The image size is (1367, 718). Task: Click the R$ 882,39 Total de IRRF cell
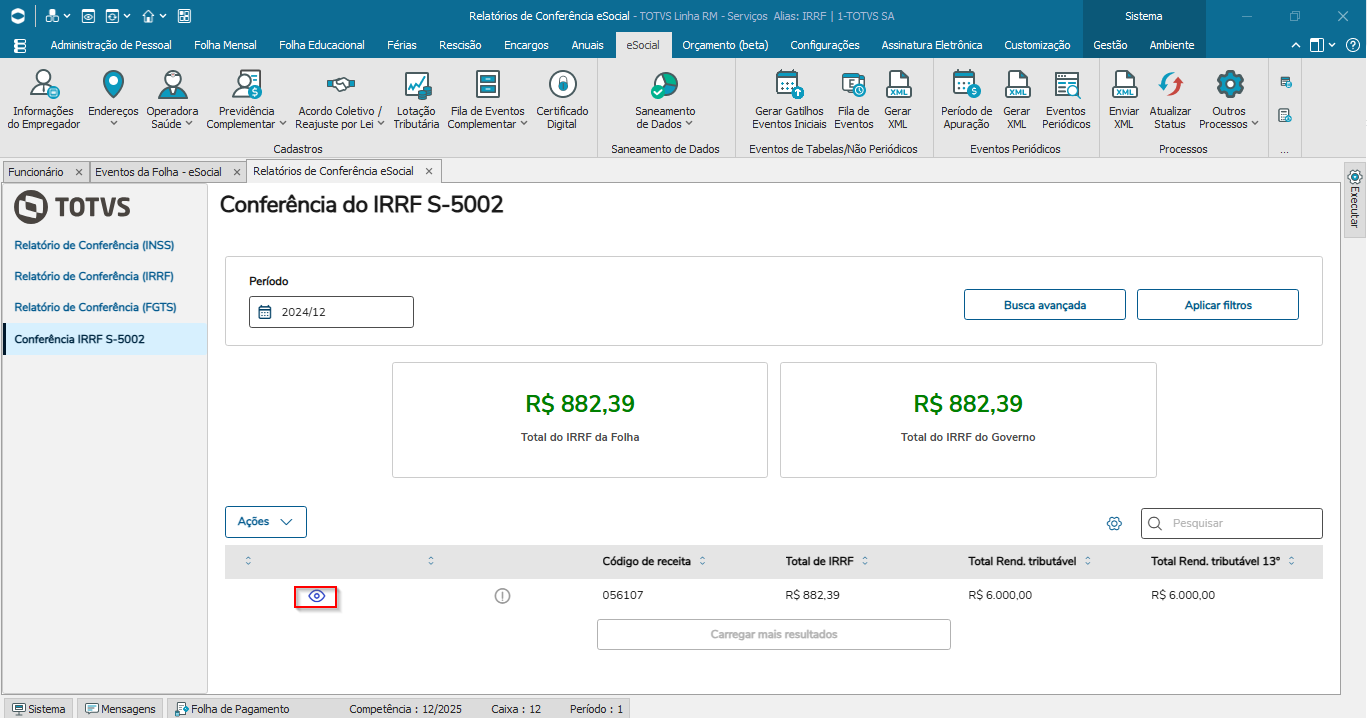click(813, 595)
